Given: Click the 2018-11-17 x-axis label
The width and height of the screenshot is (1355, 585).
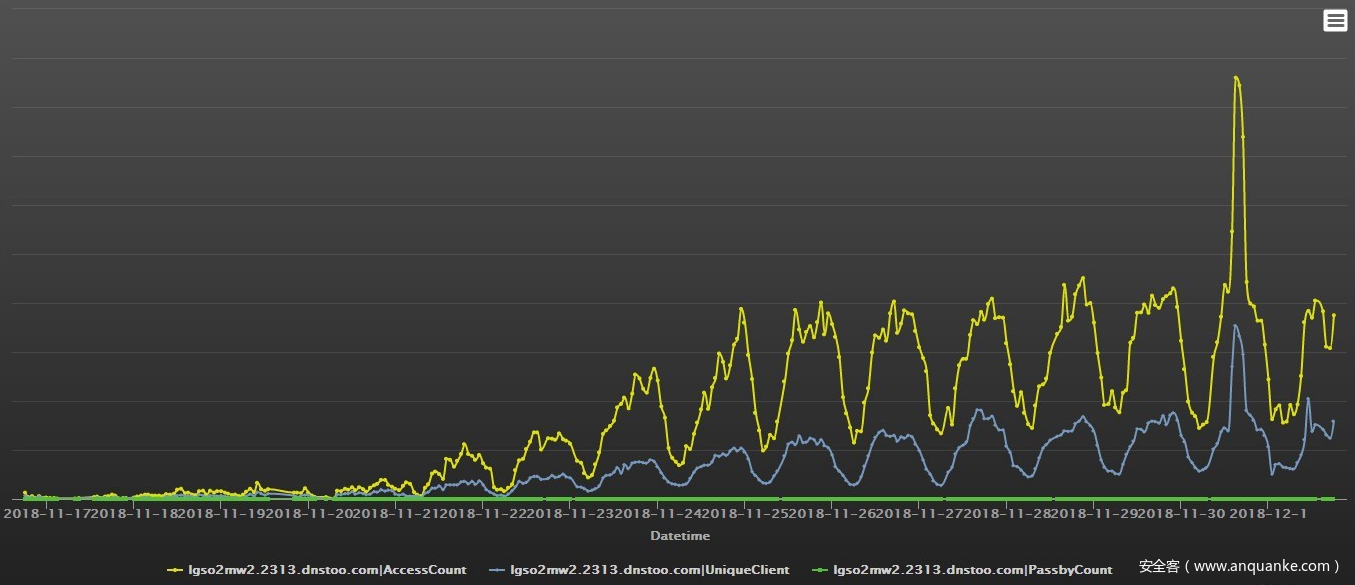Looking at the screenshot, I should pyautogui.click(x=47, y=513).
